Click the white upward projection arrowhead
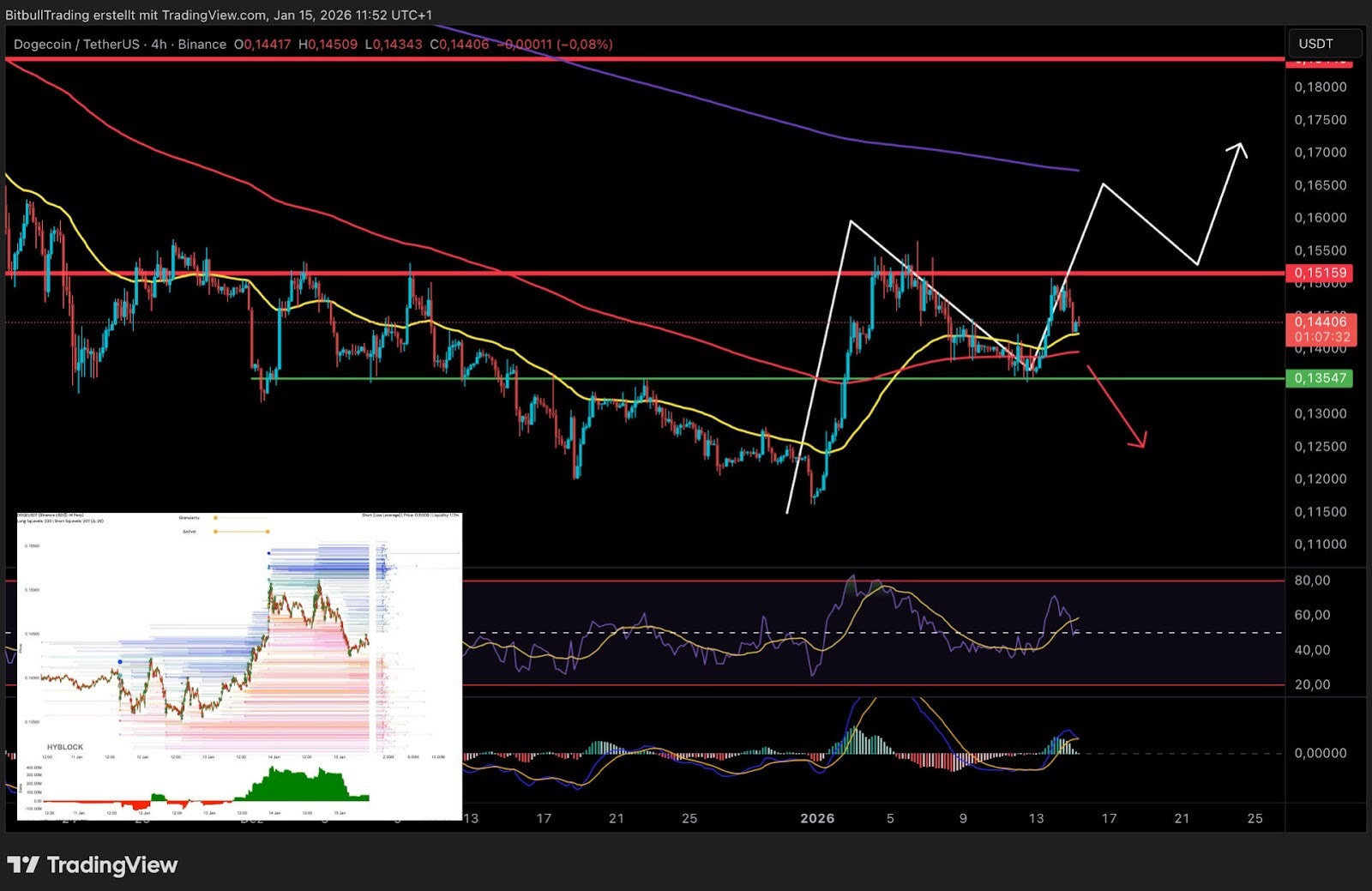 point(1239,148)
